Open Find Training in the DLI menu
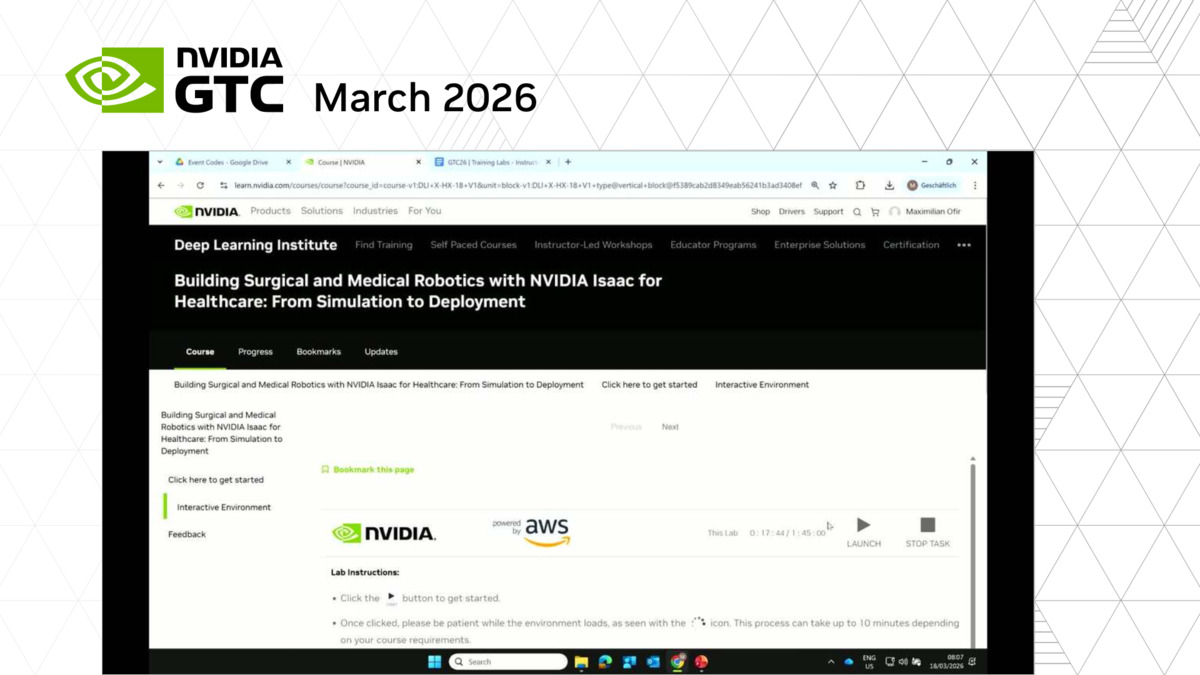The height and width of the screenshot is (675, 1200). click(384, 245)
